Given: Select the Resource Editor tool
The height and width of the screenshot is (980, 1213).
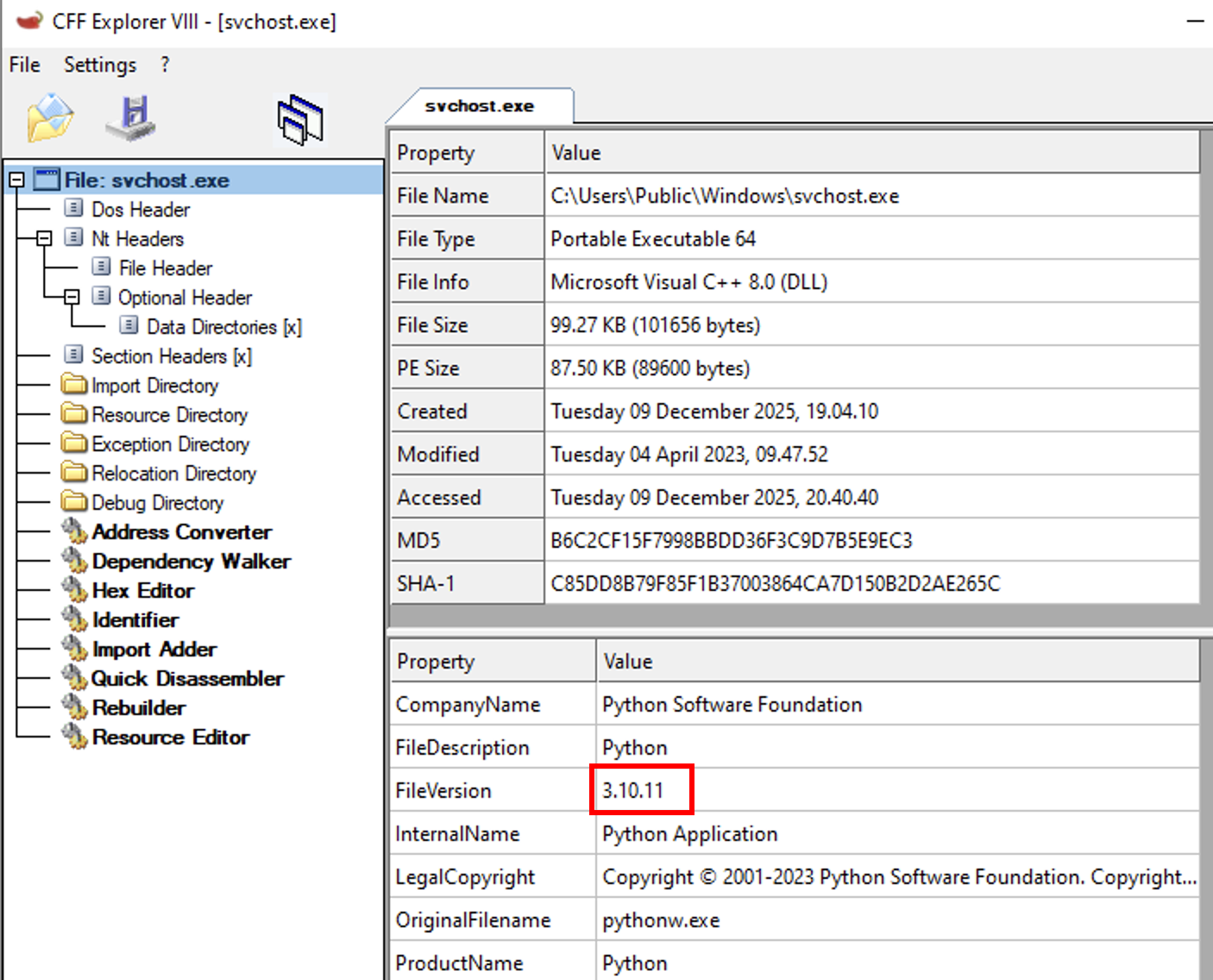Looking at the screenshot, I should point(170,738).
